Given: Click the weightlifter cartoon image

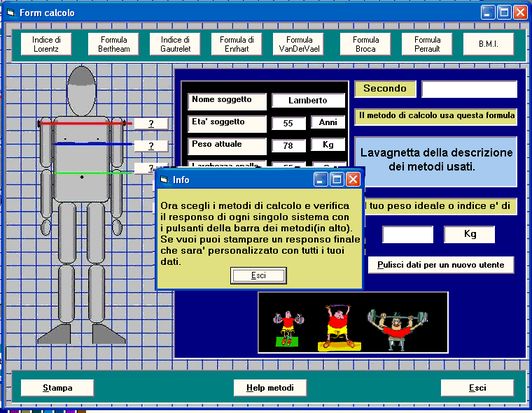Looking at the screenshot, I should point(353,322).
